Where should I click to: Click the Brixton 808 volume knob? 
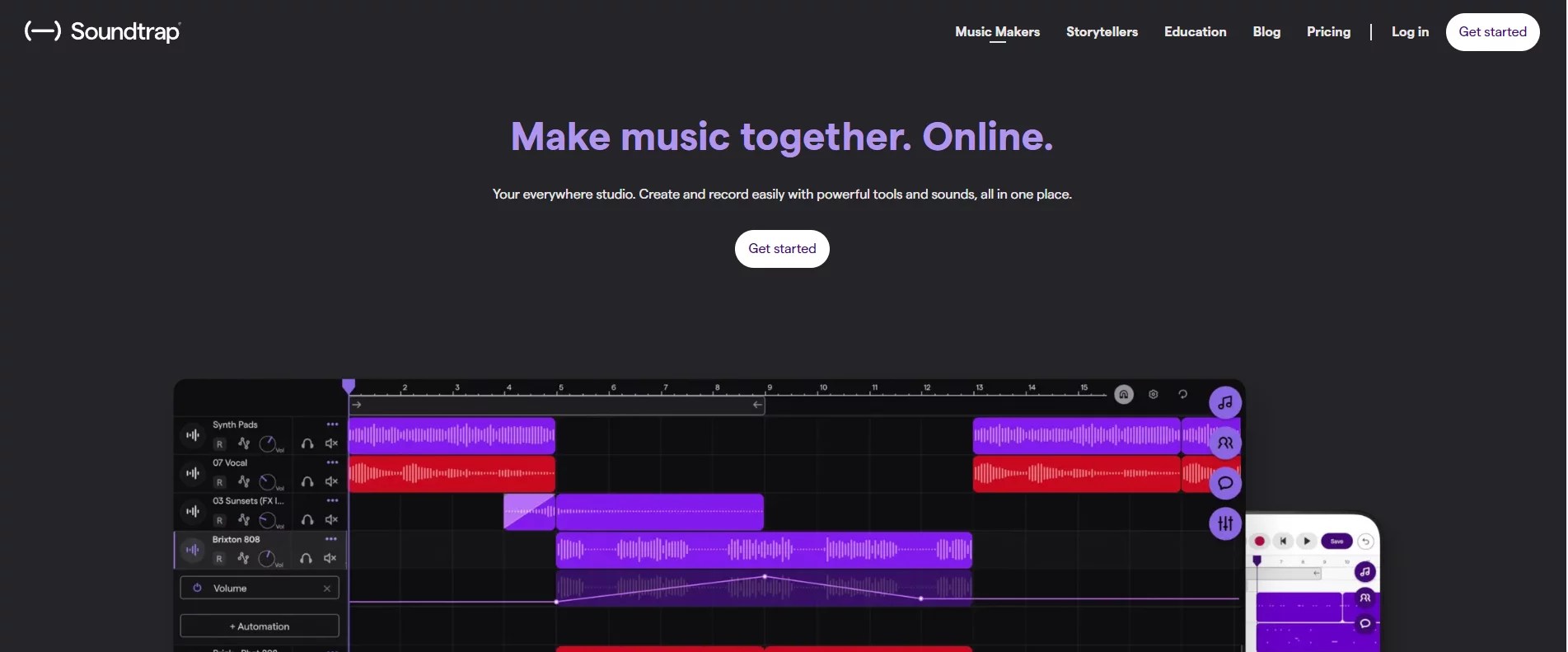point(267,558)
